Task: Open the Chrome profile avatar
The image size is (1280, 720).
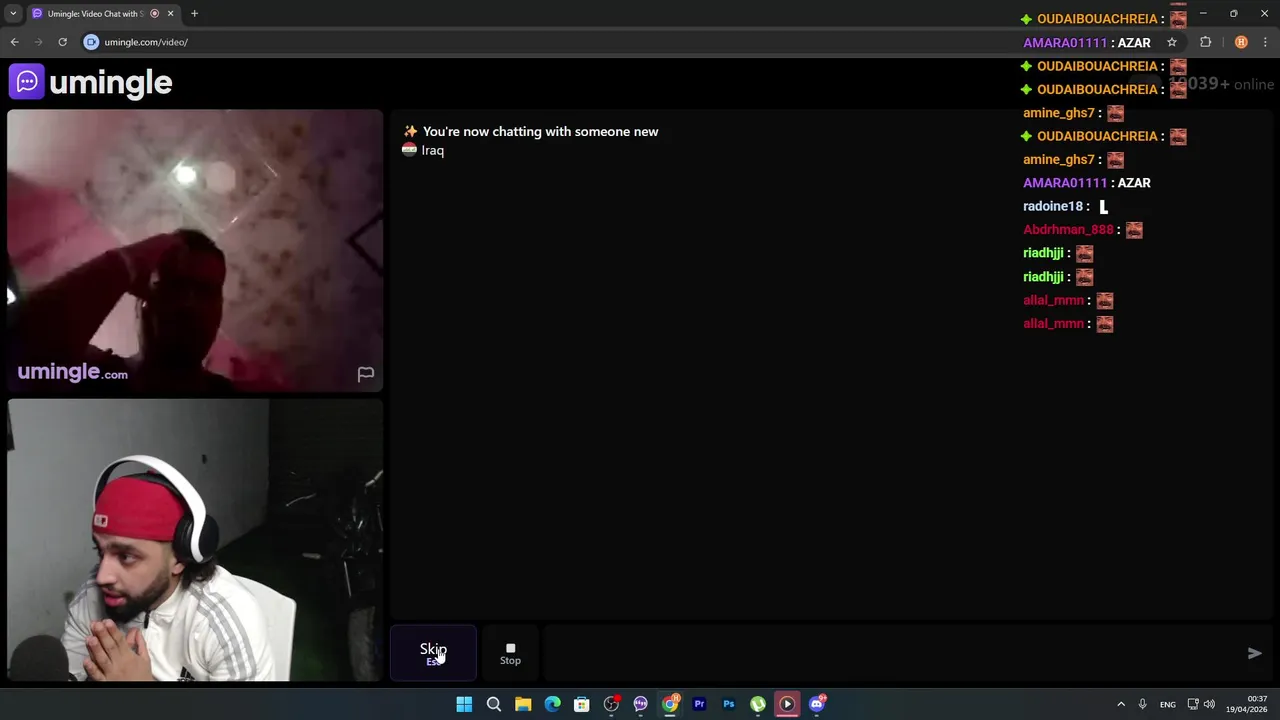Action: point(1241,42)
